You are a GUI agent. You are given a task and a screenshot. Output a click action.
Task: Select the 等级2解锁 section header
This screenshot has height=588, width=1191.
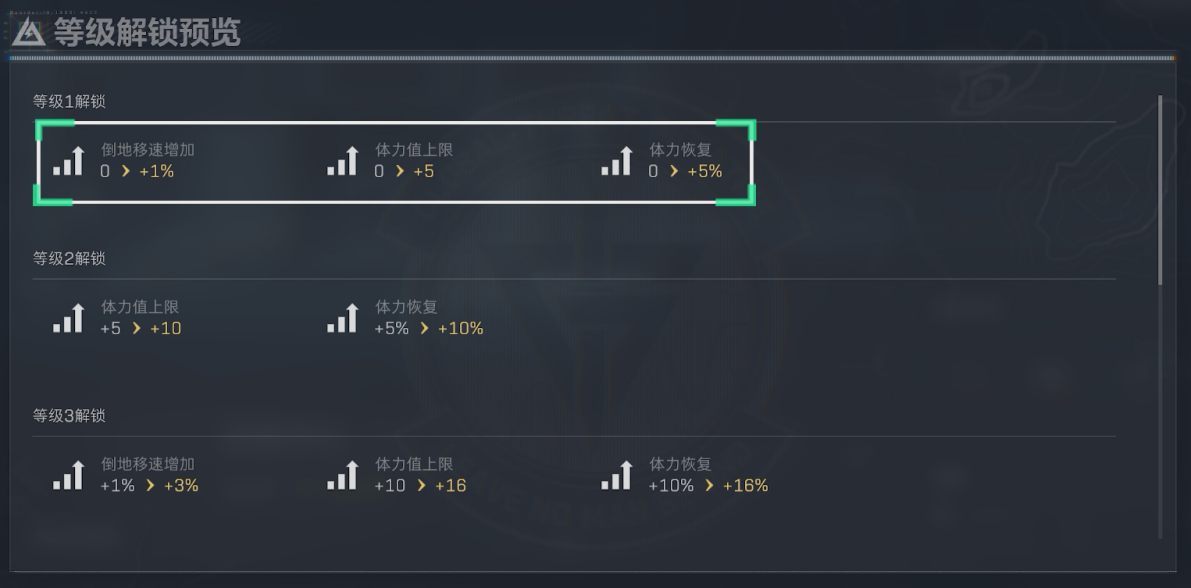pyautogui.click(x=69, y=258)
